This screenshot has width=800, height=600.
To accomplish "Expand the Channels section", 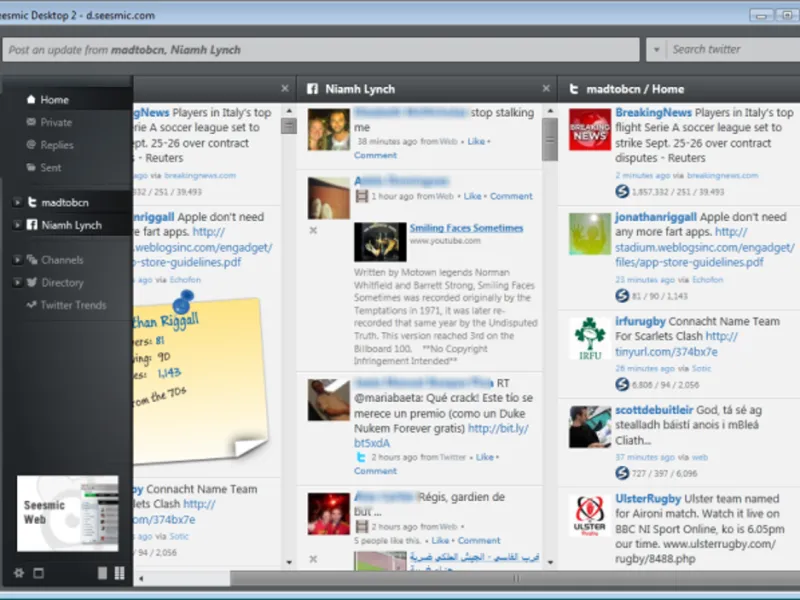I will pyautogui.click(x=17, y=260).
